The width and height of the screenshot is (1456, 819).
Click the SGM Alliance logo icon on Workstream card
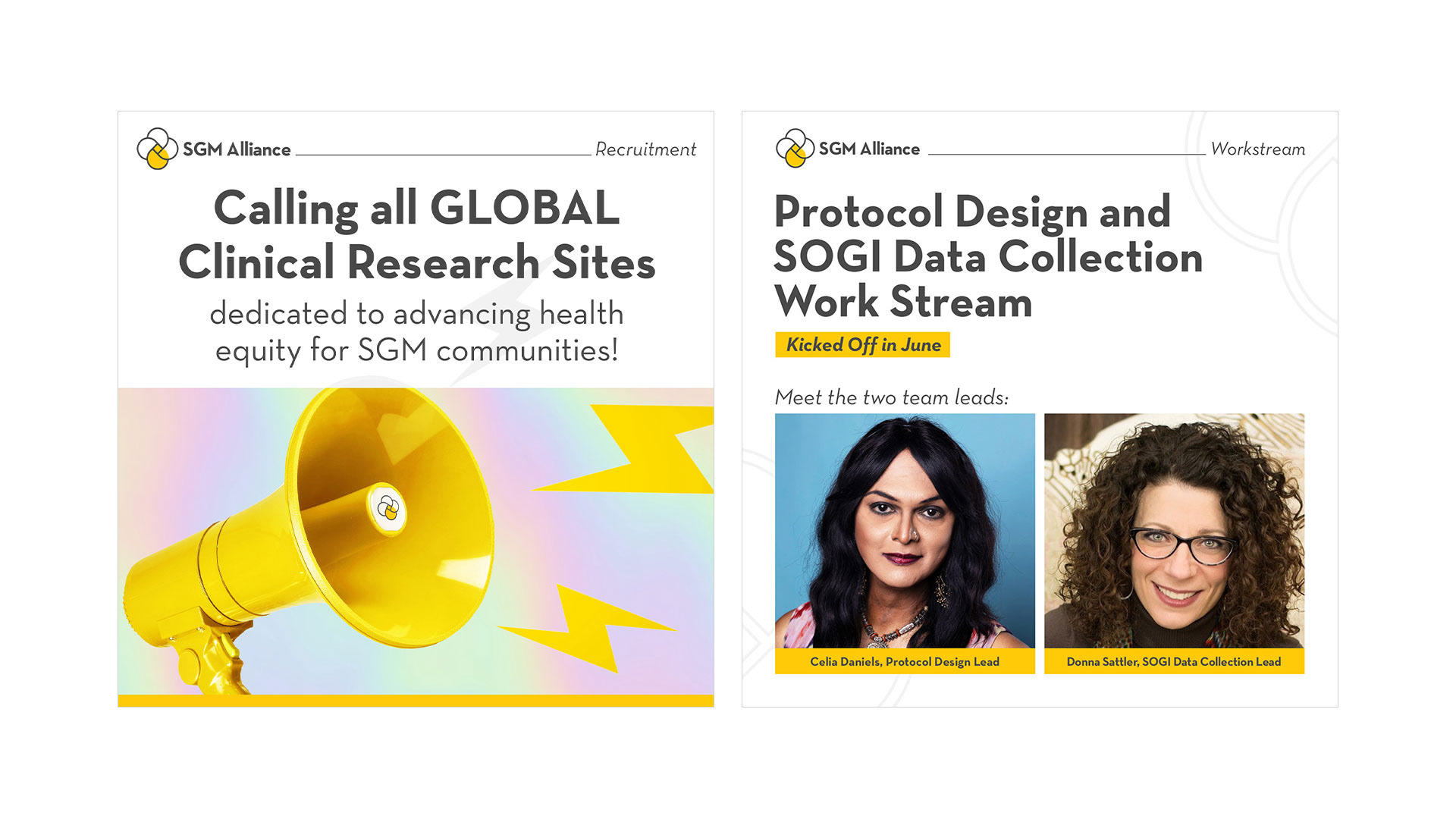[795, 148]
